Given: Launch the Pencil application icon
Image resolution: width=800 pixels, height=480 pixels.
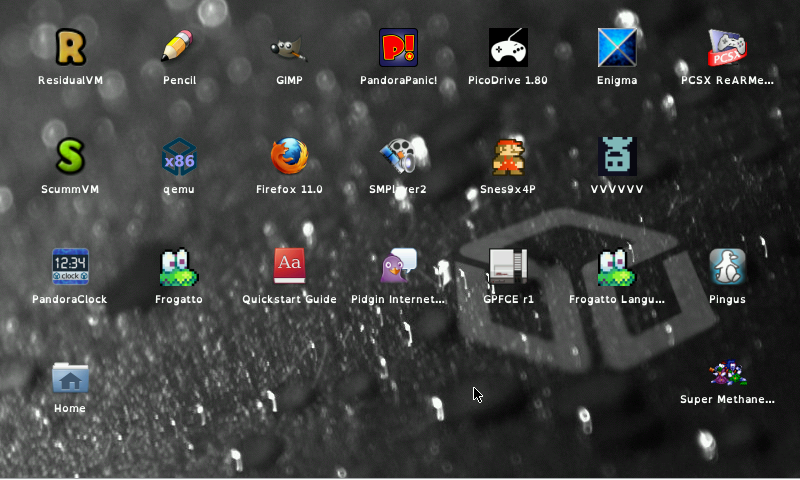Looking at the screenshot, I should pyautogui.click(x=179, y=47).
